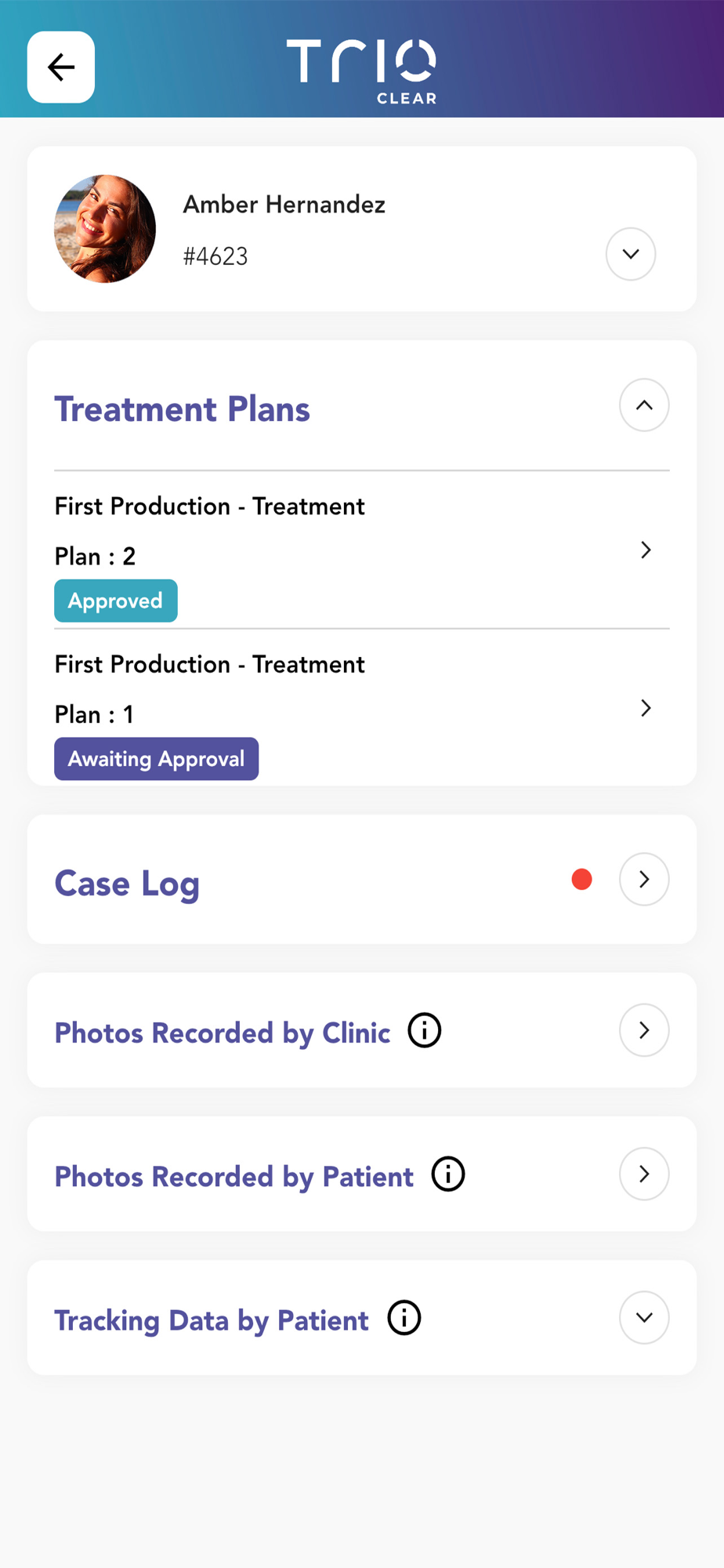Image resolution: width=724 pixels, height=1568 pixels.
Task: Click Amber Hernandez's profile photo
Action: click(x=105, y=229)
